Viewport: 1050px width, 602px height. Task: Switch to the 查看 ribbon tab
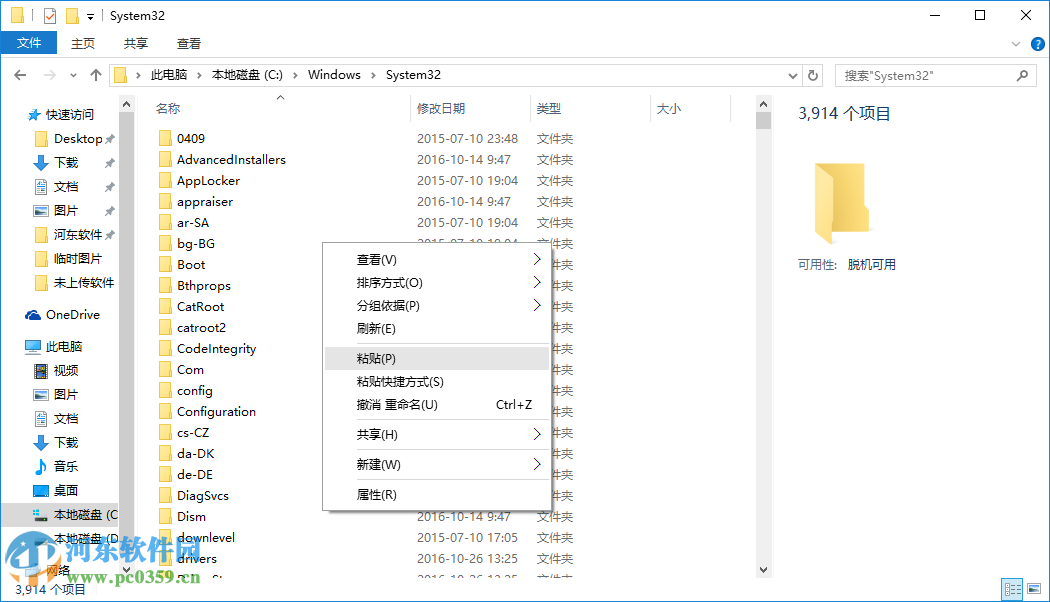(190, 43)
